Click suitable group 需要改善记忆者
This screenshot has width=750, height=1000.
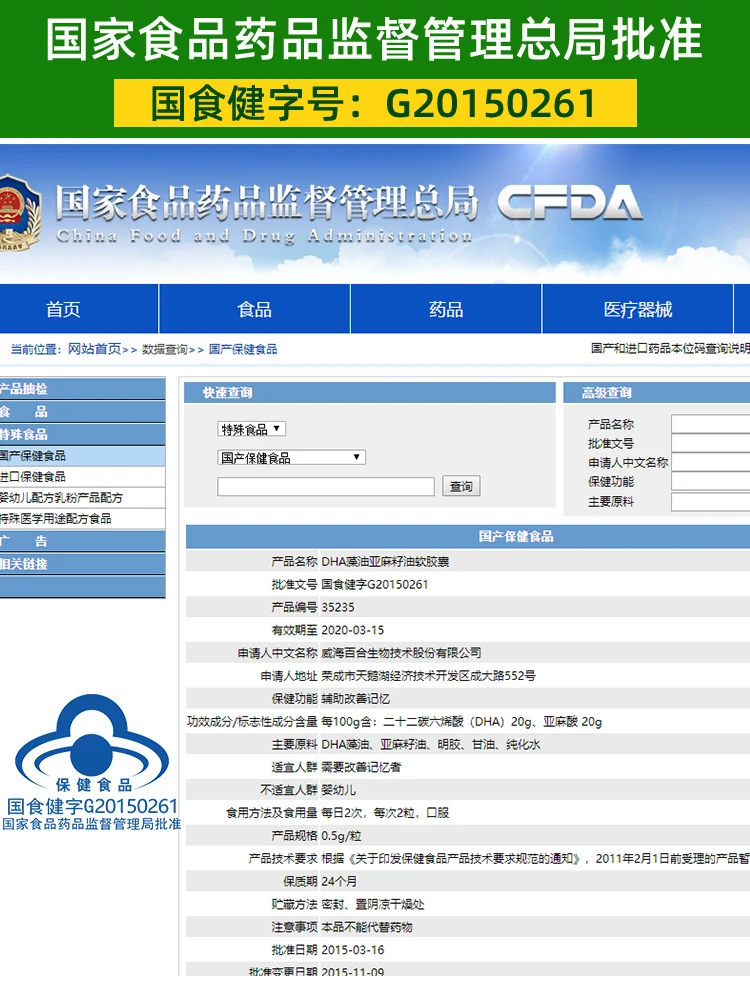pyautogui.click(x=361, y=767)
